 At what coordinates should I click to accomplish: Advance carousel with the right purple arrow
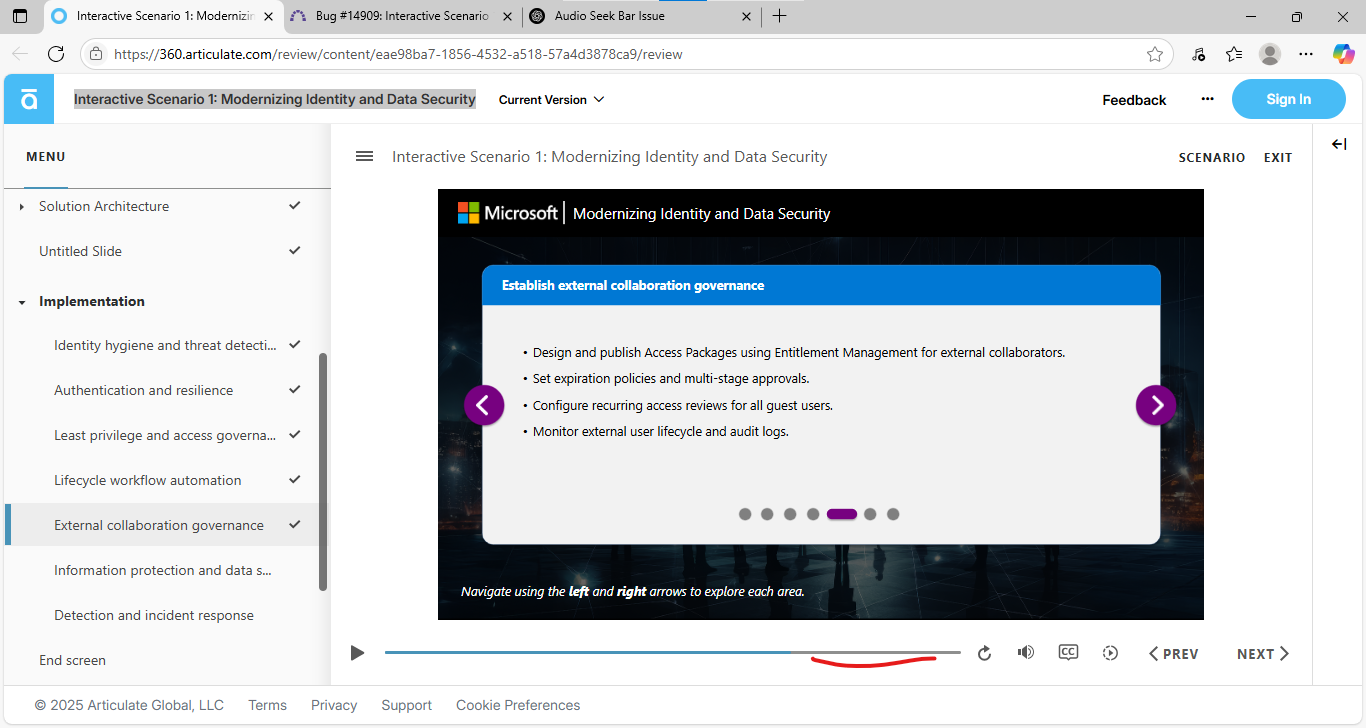(1156, 405)
